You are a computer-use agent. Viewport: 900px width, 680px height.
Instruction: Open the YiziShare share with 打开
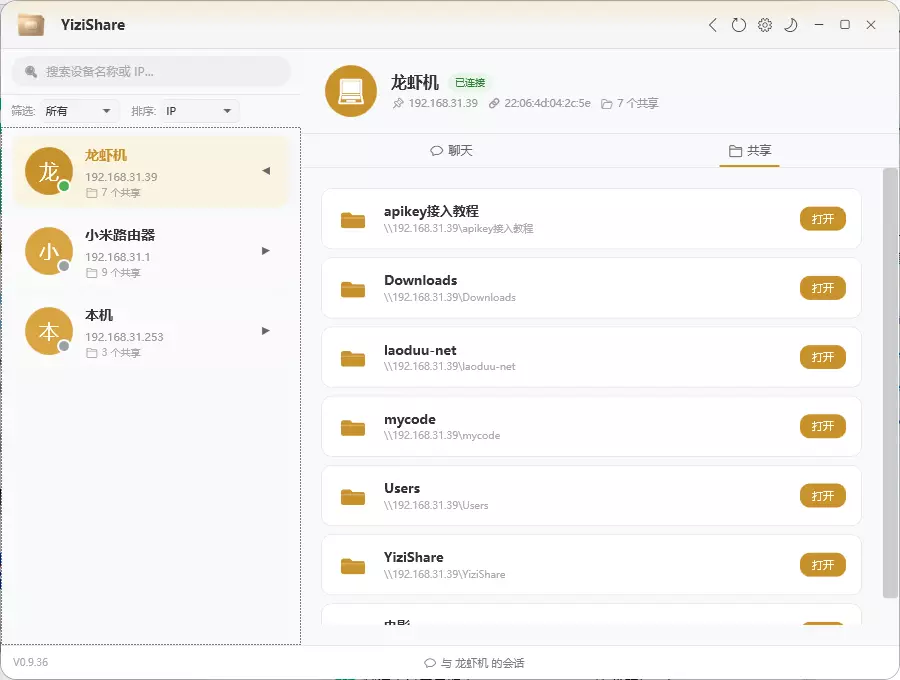click(823, 565)
